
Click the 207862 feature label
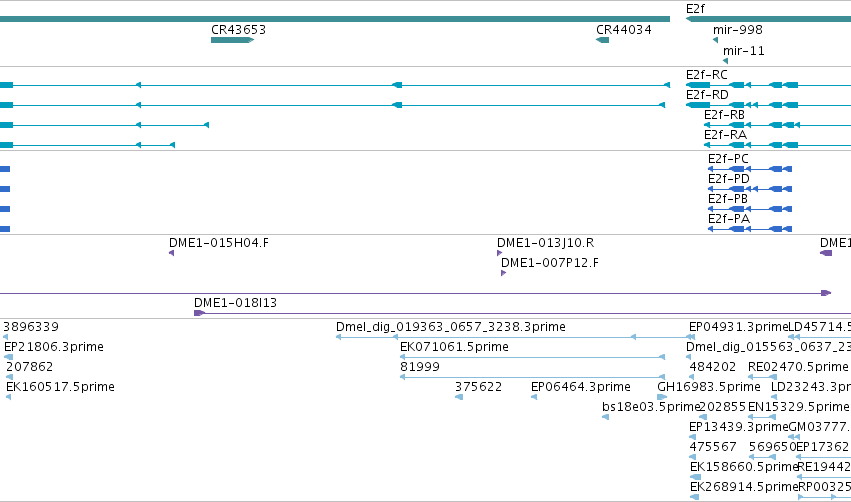point(29,367)
